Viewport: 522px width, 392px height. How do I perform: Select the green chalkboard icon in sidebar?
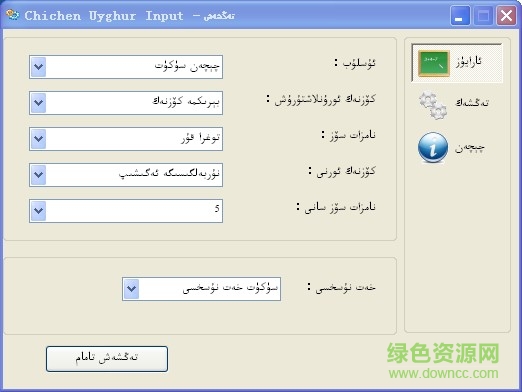tap(434, 63)
